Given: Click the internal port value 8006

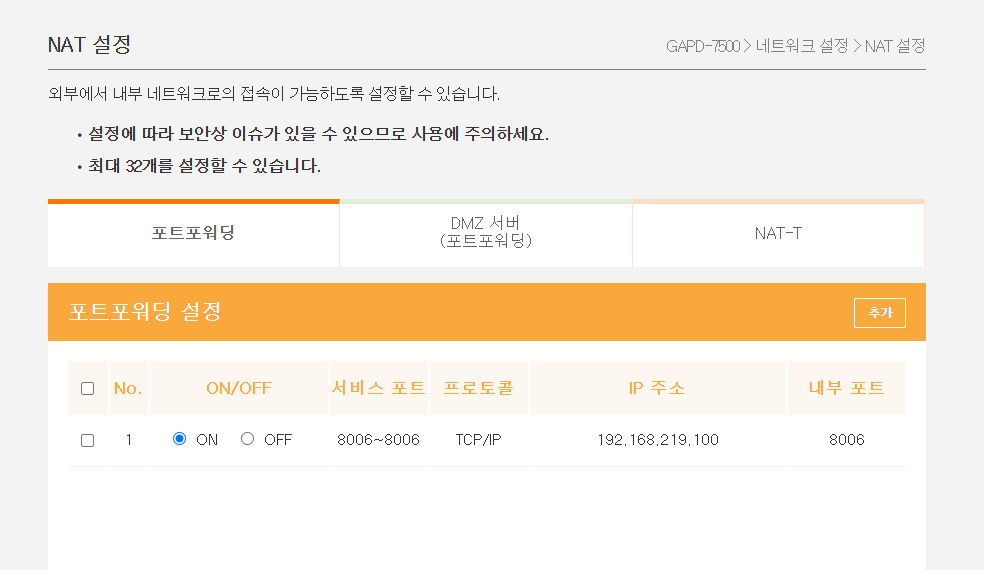Looking at the screenshot, I should coord(847,439).
